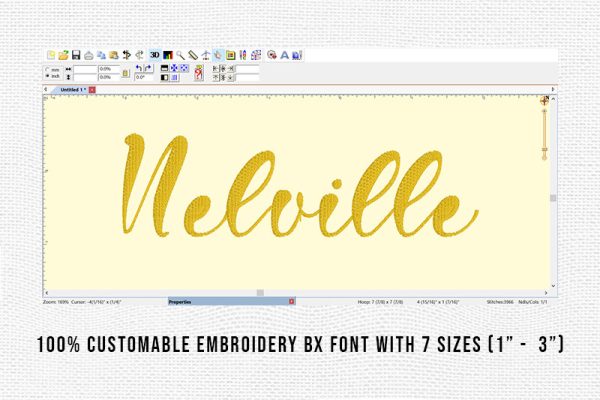Click the rotation angle field
The height and width of the screenshot is (400, 600).
tap(144, 77)
